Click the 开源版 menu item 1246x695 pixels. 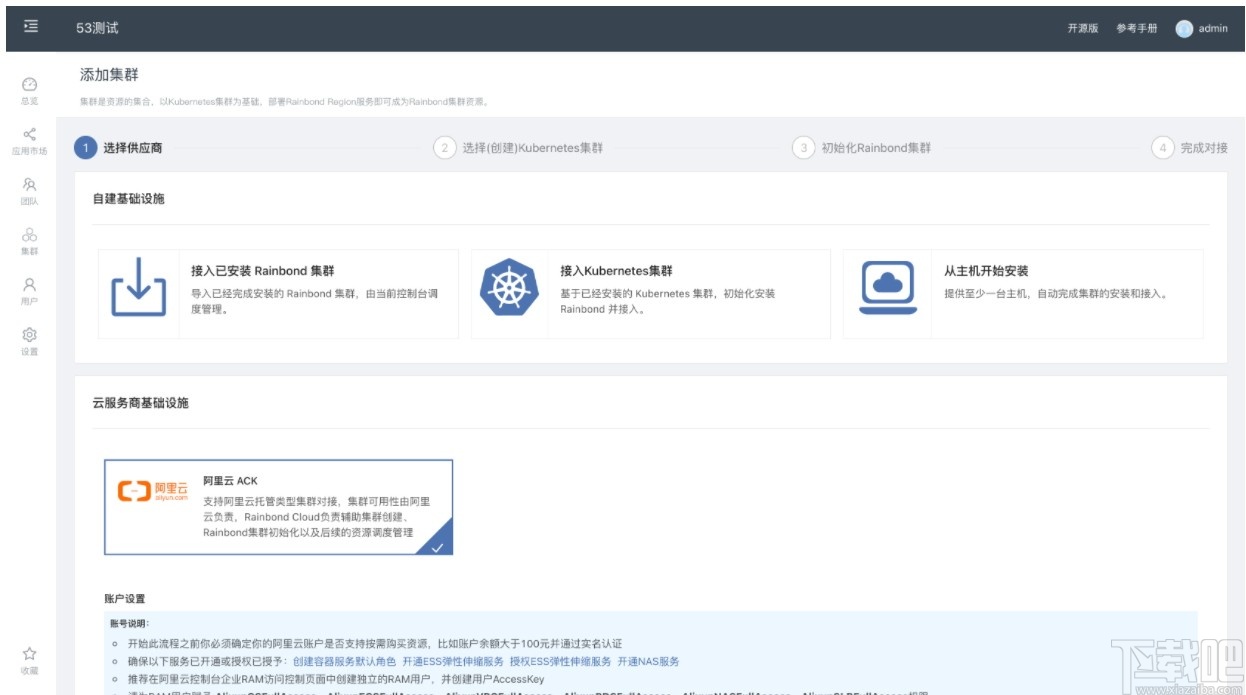(x=1081, y=28)
